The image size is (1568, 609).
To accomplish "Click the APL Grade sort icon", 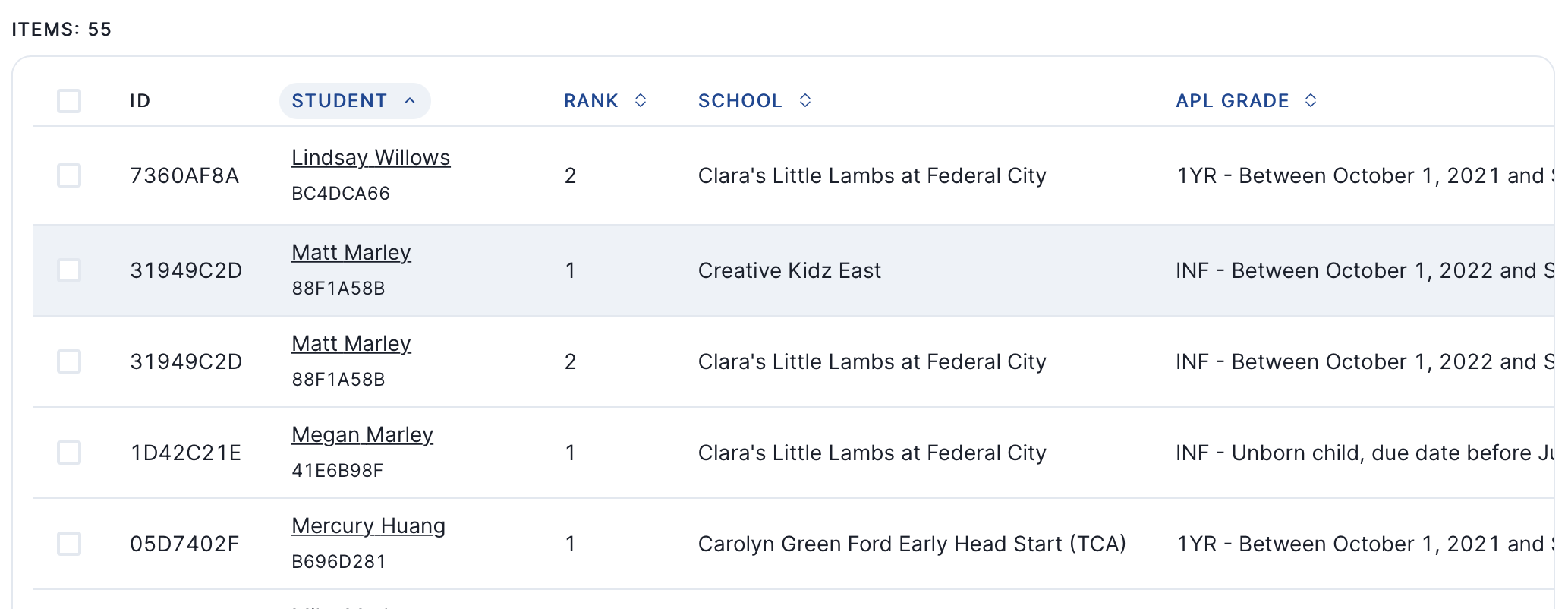I will pos(1311,101).
